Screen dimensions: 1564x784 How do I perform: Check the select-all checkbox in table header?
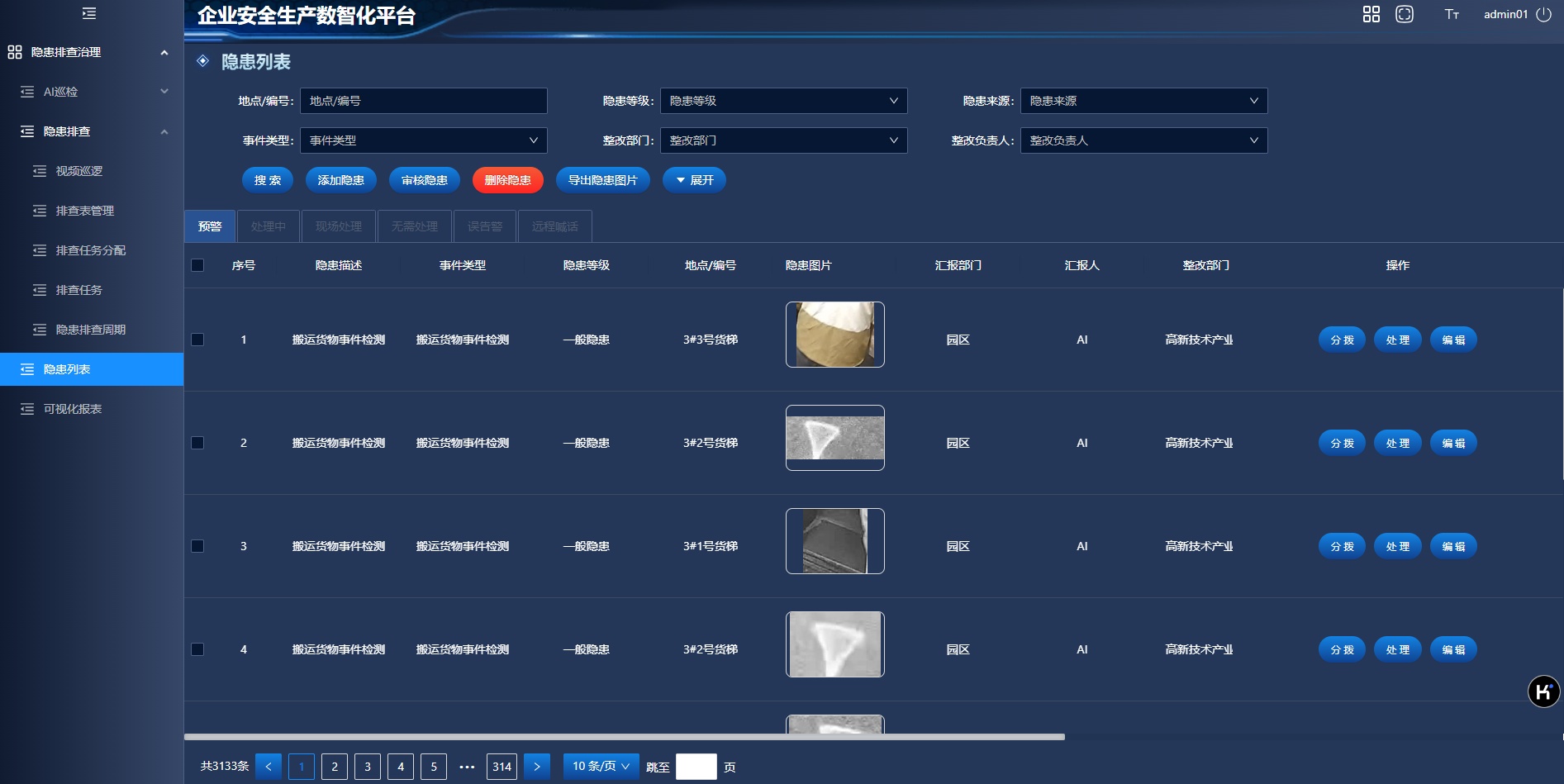(x=197, y=265)
